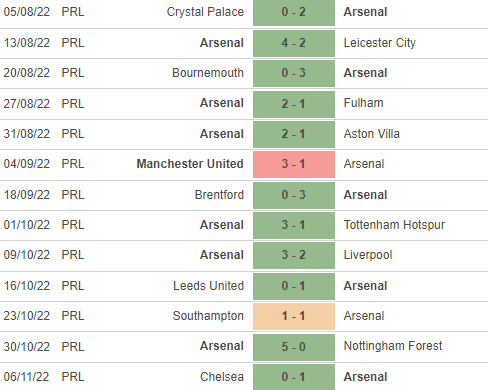Select the Bournemouth team link
The height and width of the screenshot is (390, 488).
208,73
